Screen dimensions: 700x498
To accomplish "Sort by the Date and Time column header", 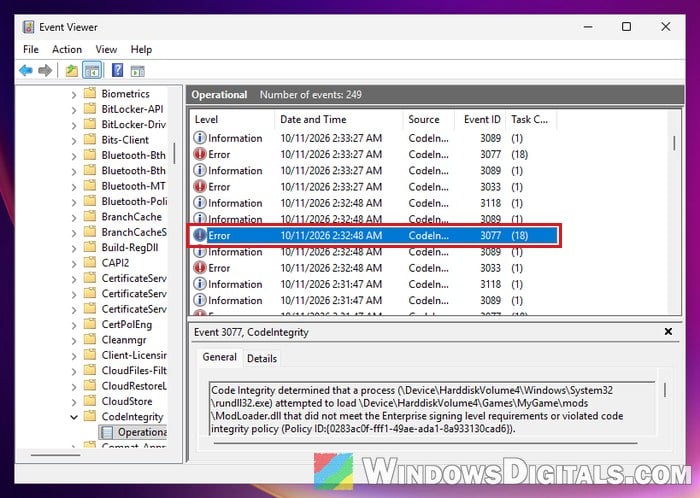I will coord(338,120).
